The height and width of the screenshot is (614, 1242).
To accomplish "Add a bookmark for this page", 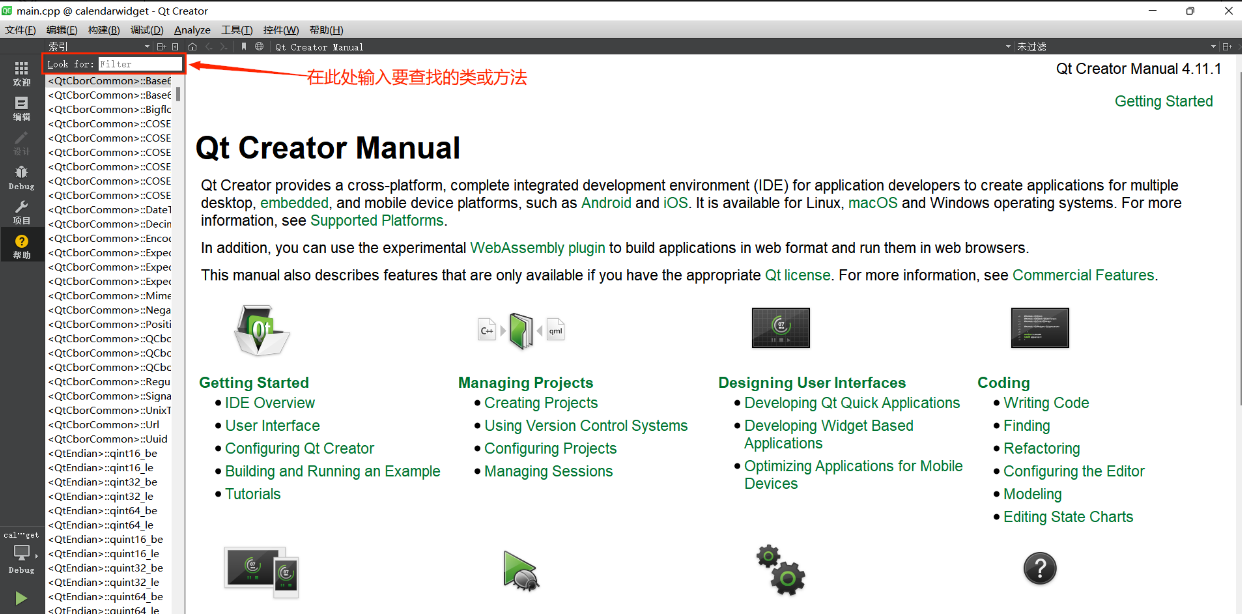I will click(244, 46).
